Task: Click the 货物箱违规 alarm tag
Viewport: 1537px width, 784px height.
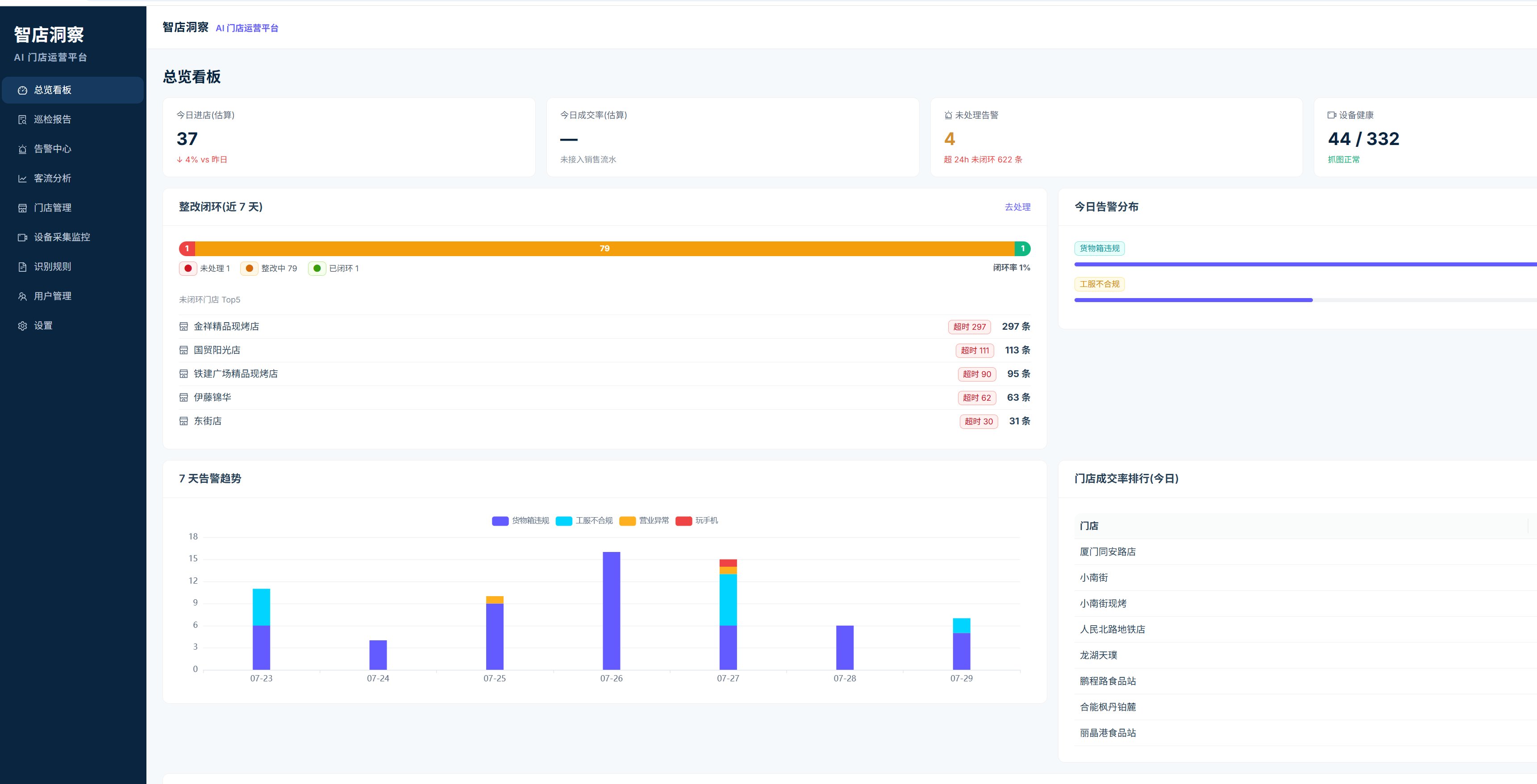Action: point(1100,249)
